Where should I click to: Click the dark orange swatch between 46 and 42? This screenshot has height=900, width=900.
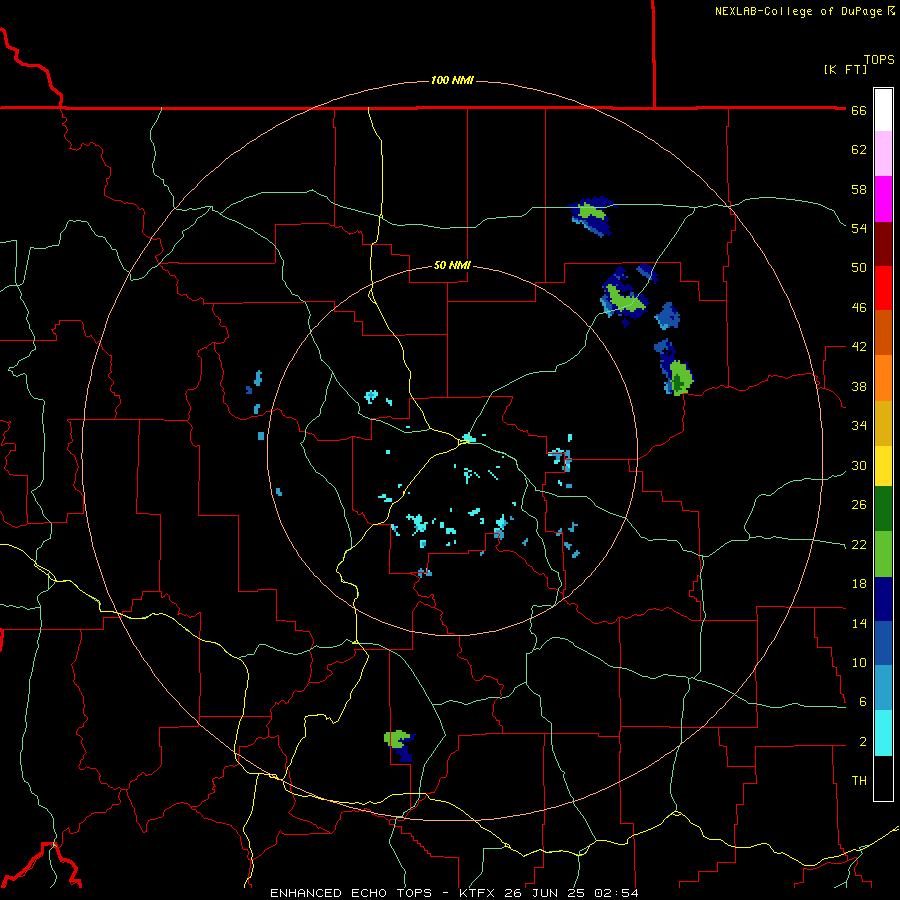(883, 332)
